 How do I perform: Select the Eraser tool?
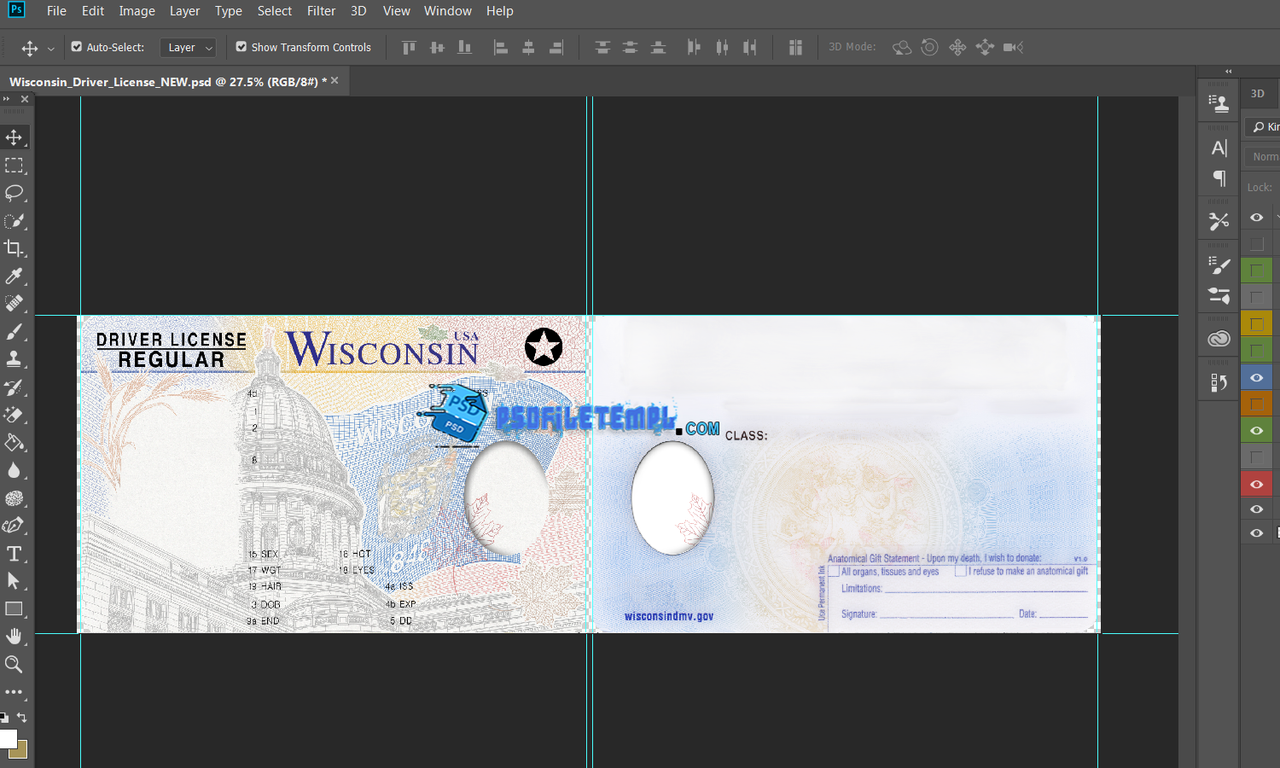click(x=14, y=414)
